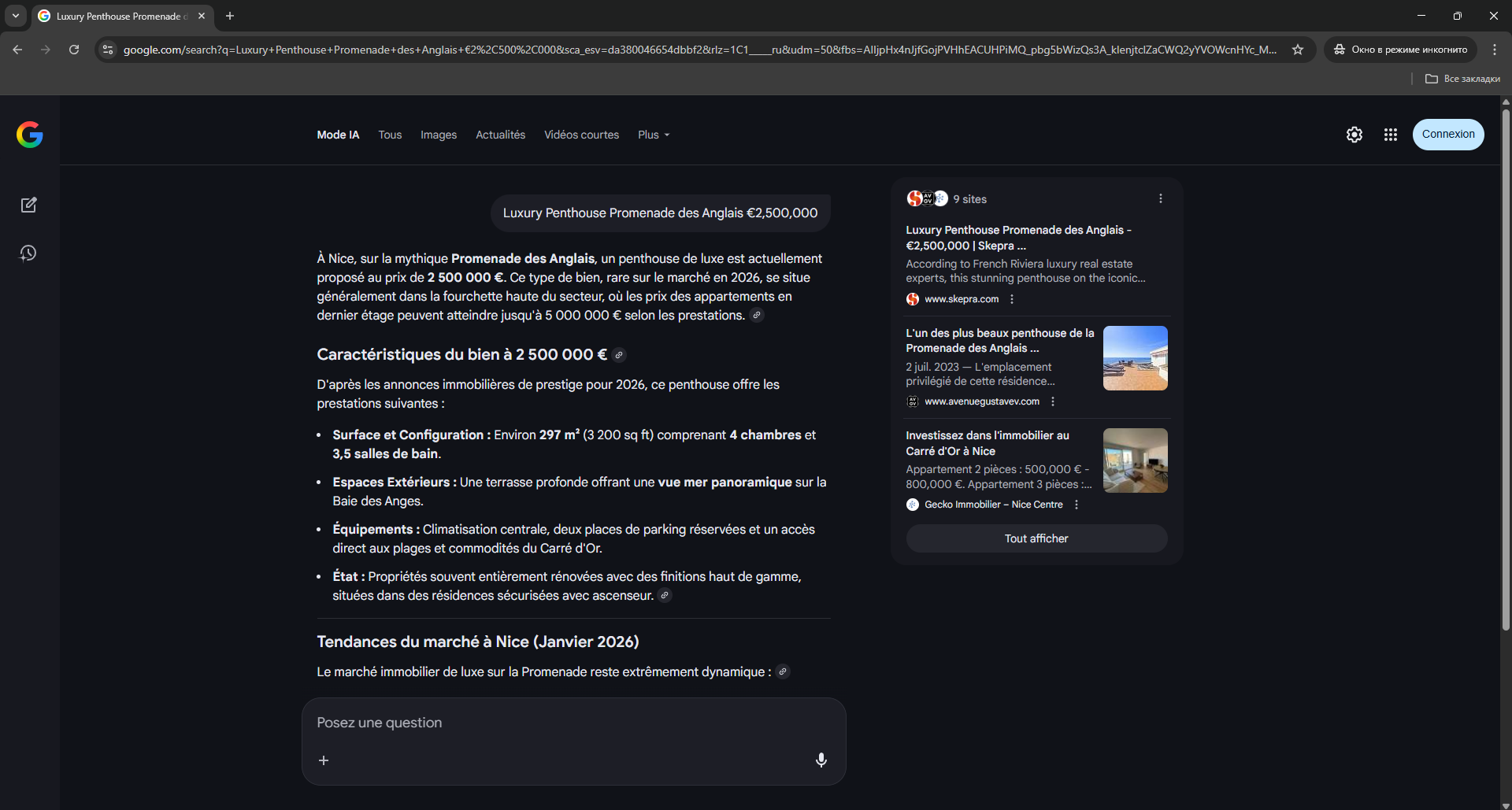Click the plus icon in question box
Image resolution: width=1512 pixels, height=810 pixels.
coord(324,760)
